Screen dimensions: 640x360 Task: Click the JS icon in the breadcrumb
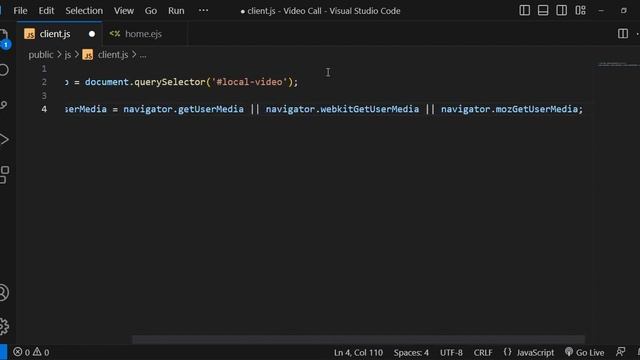click(x=87, y=55)
